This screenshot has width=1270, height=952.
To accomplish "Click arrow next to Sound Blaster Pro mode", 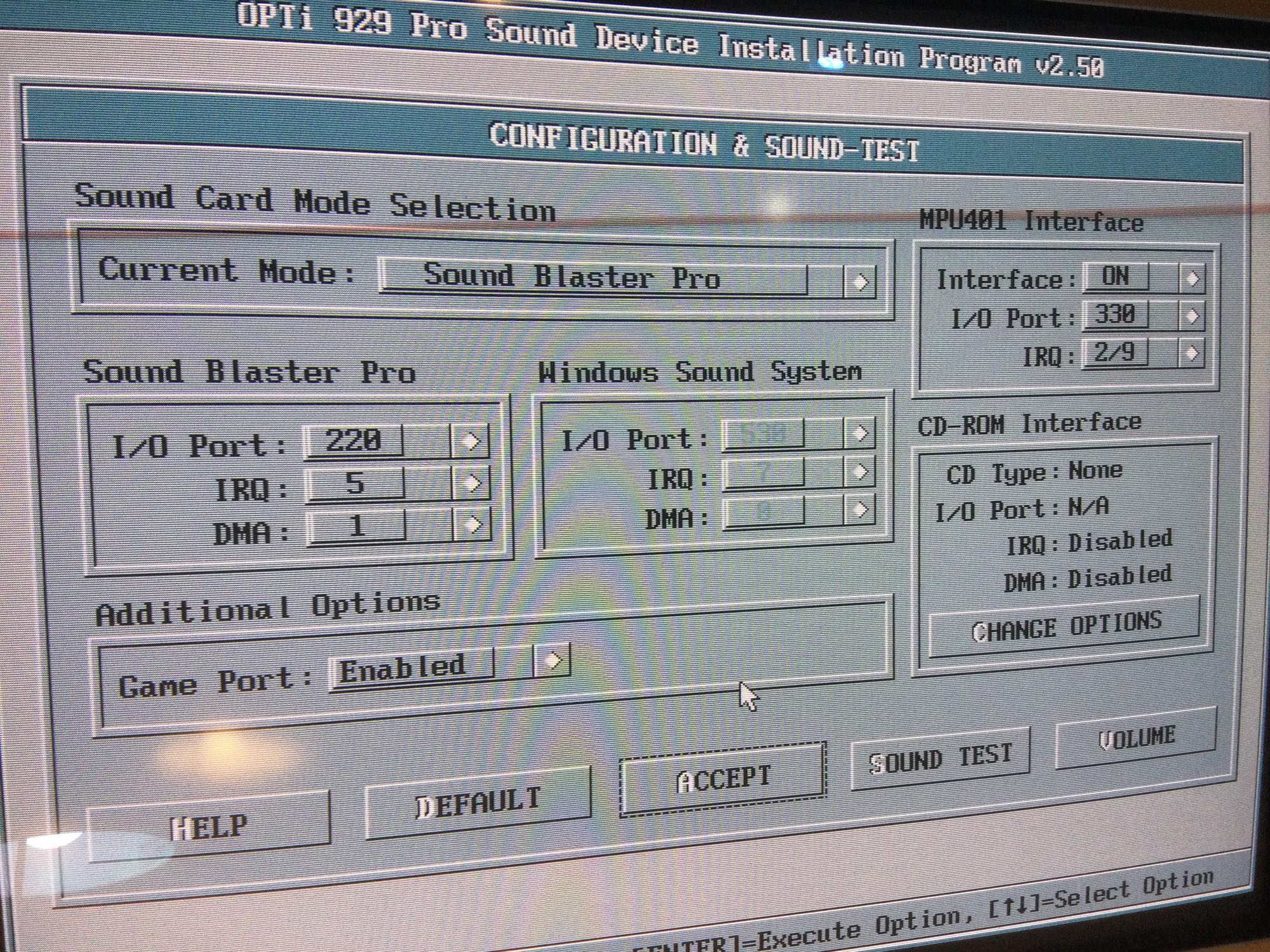I will pos(860,281).
